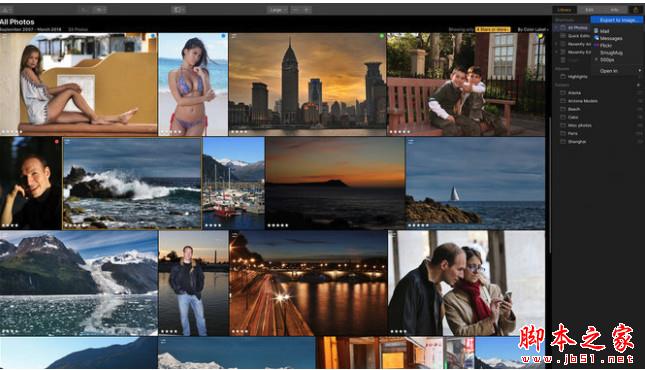Viewport: 645px width, 370px height.
Task: Click the star rating on bench boys photo
Action: [400, 132]
